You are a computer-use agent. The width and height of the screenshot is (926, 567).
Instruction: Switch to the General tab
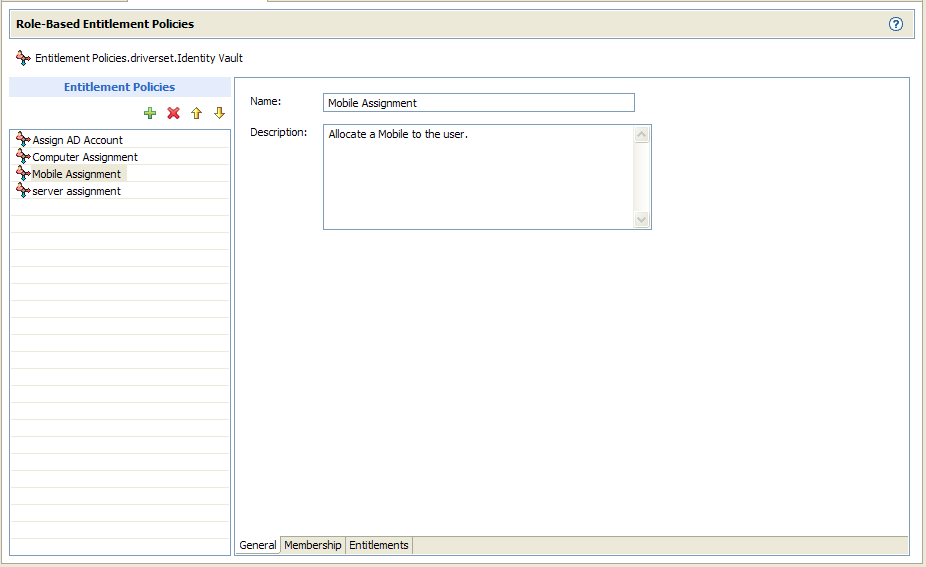(257, 545)
